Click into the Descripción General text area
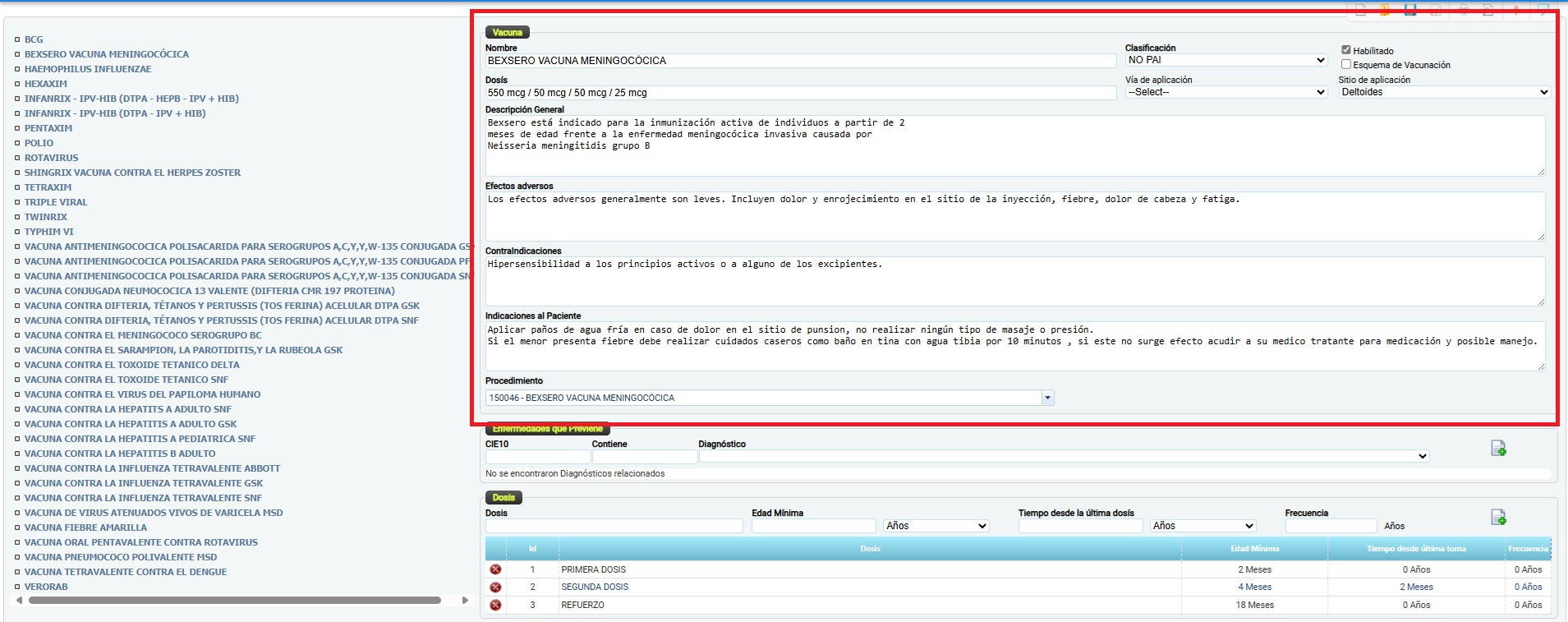 pos(1015,145)
